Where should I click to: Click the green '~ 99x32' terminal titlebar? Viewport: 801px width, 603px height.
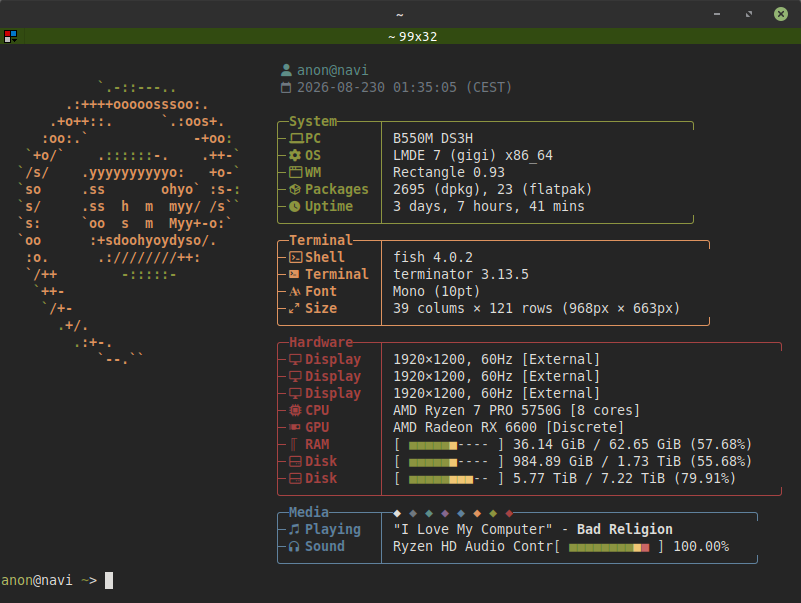(x=400, y=36)
